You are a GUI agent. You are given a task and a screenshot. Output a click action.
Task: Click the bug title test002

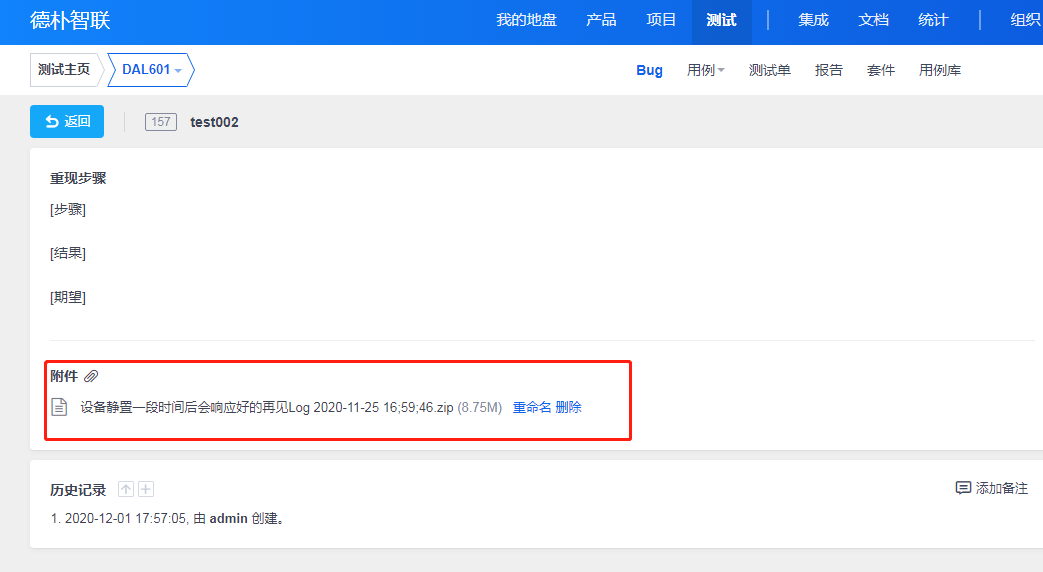214,122
